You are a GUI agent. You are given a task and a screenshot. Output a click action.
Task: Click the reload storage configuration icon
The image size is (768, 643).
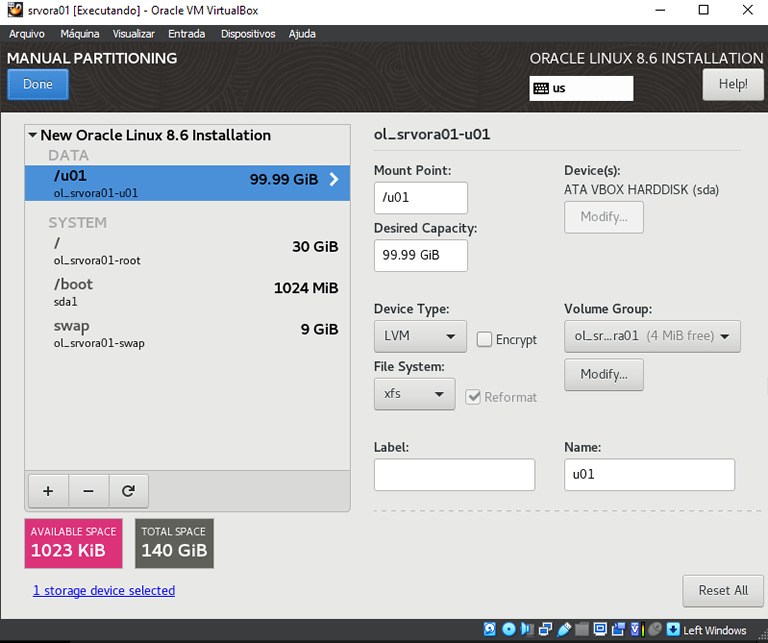pos(128,491)
